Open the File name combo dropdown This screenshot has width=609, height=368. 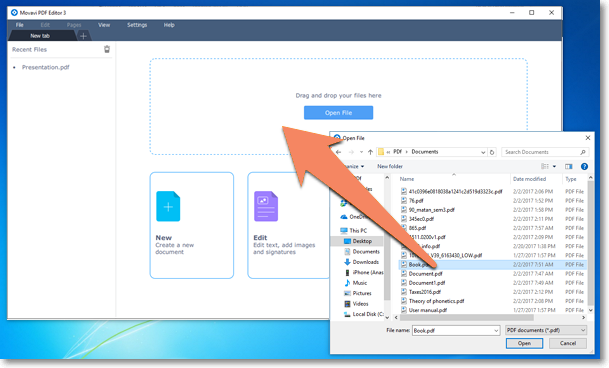pos(496,331)
